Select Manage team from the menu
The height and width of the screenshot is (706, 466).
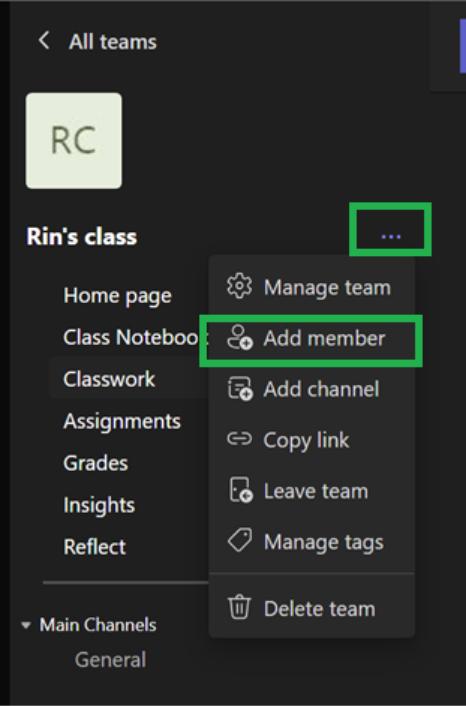[312, 287]
